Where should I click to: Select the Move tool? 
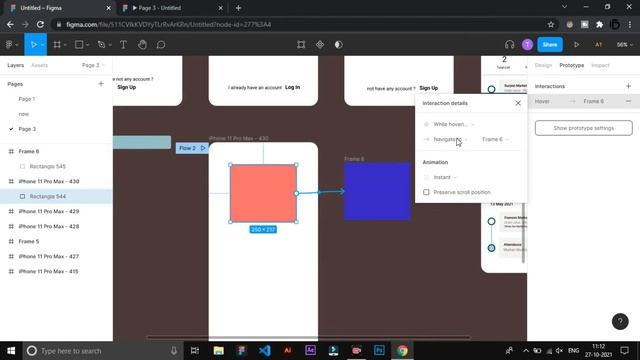pos(33,44)
